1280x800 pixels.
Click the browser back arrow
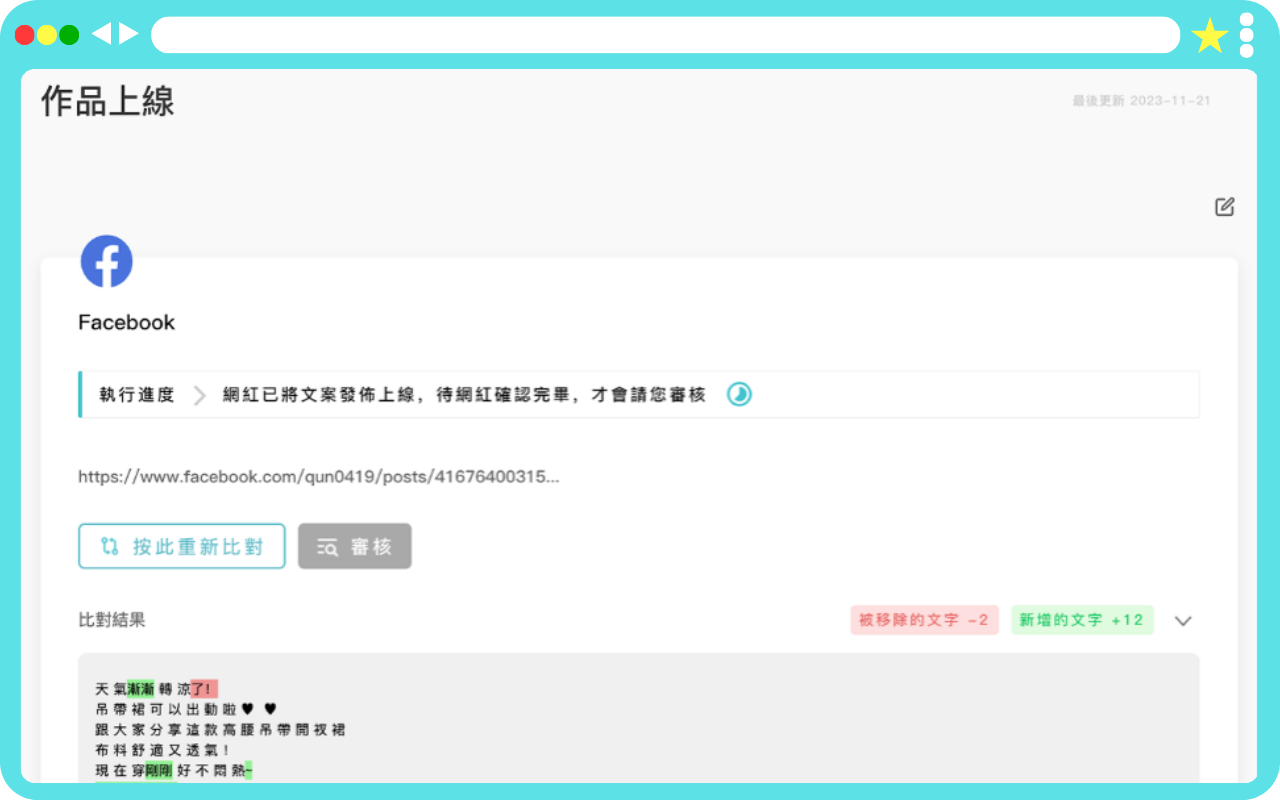tap(101, 34)
